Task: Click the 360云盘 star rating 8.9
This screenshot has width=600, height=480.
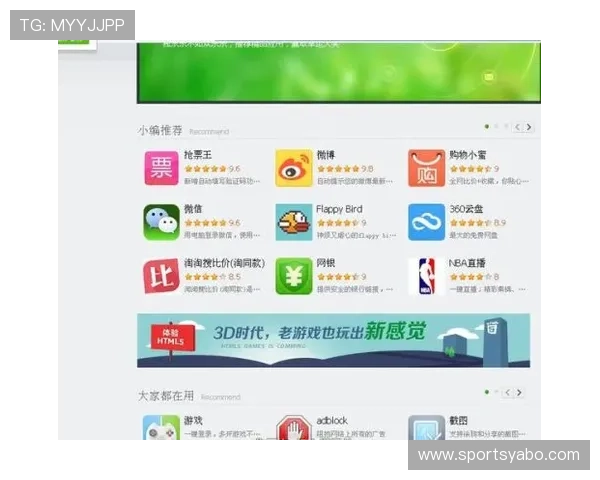Action: (x=478, y=223)
